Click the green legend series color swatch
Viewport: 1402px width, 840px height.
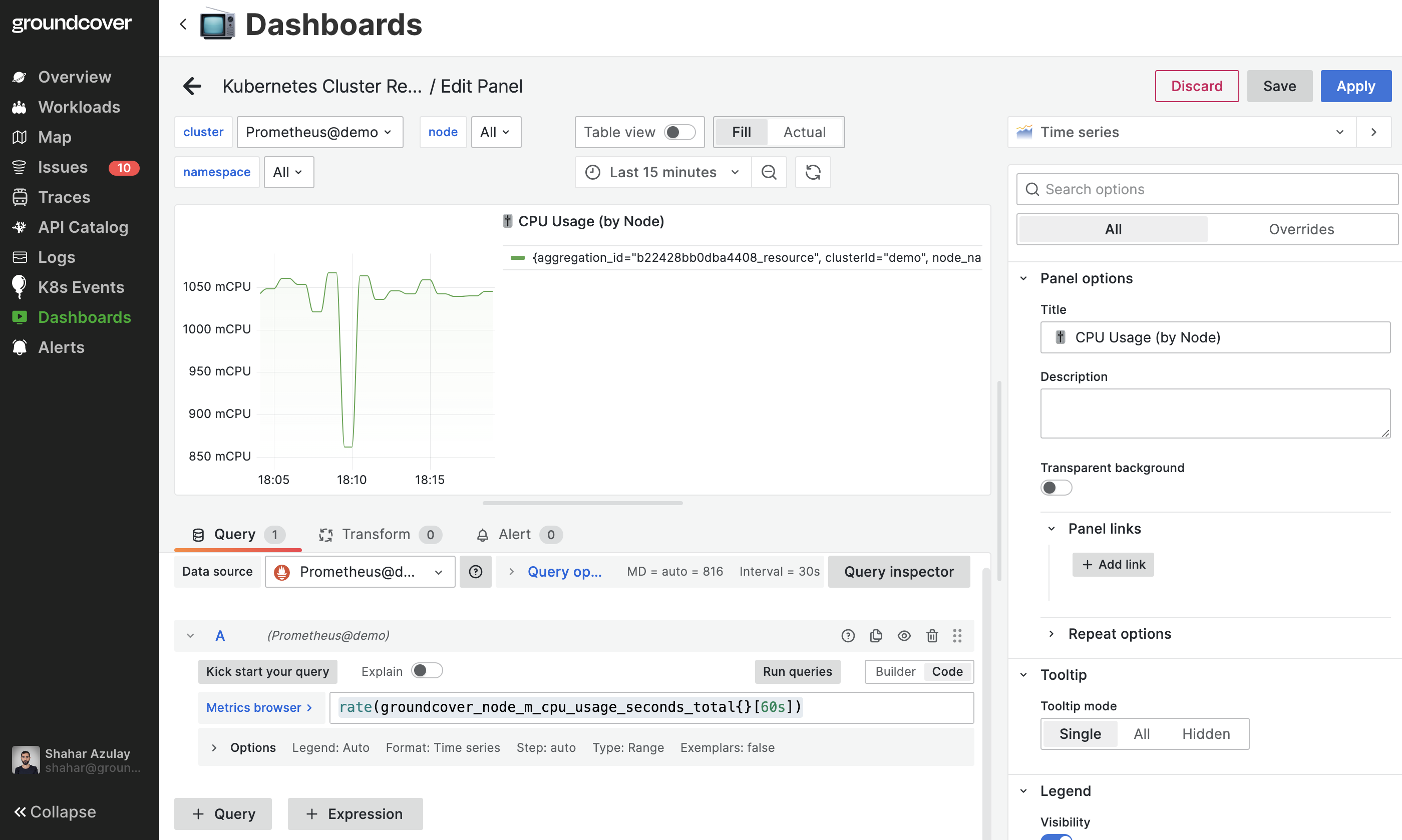517,258
